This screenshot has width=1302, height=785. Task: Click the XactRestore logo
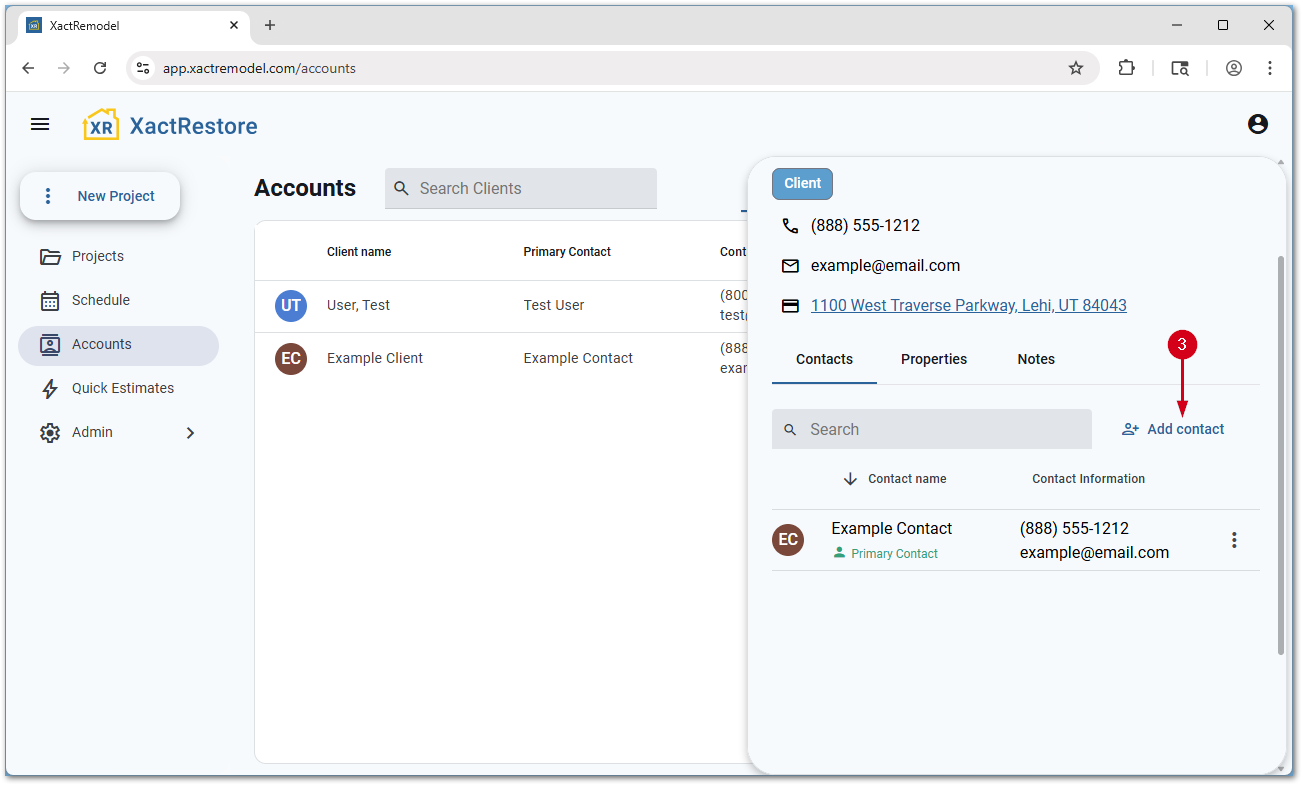[x=170, y=125]
